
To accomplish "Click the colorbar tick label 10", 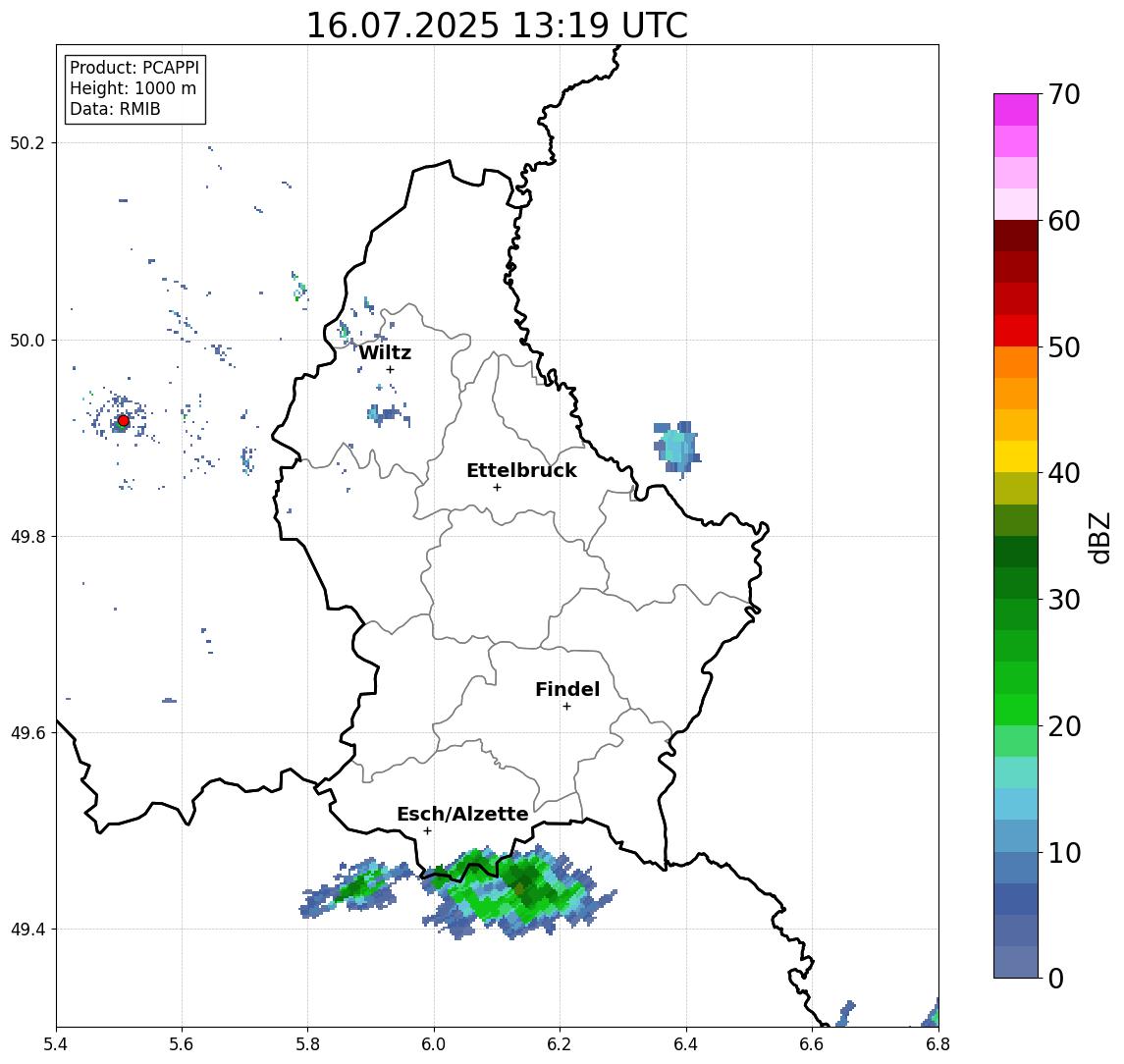I will [x=1064, y=852].
